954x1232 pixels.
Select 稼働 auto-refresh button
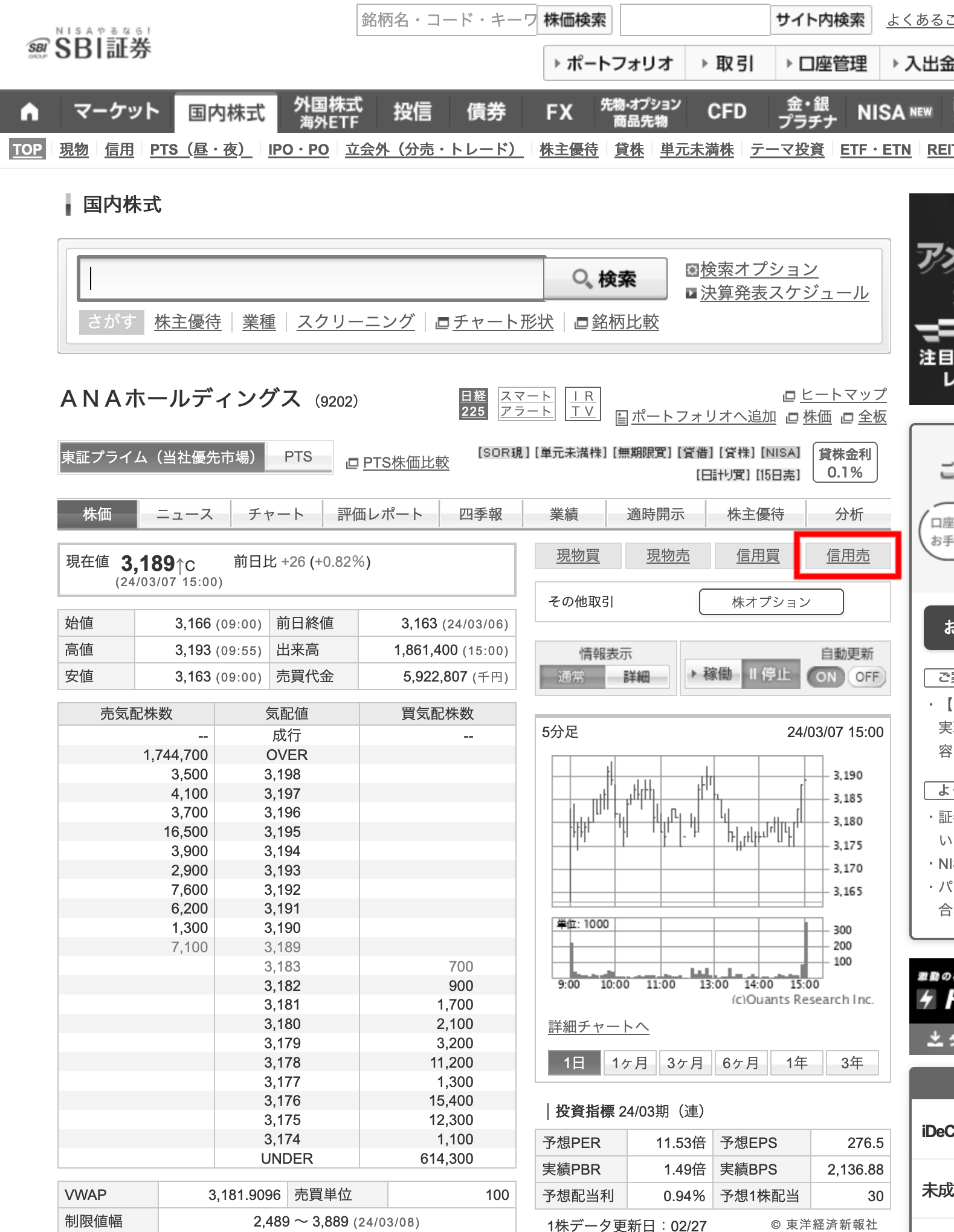click(712, 674)
